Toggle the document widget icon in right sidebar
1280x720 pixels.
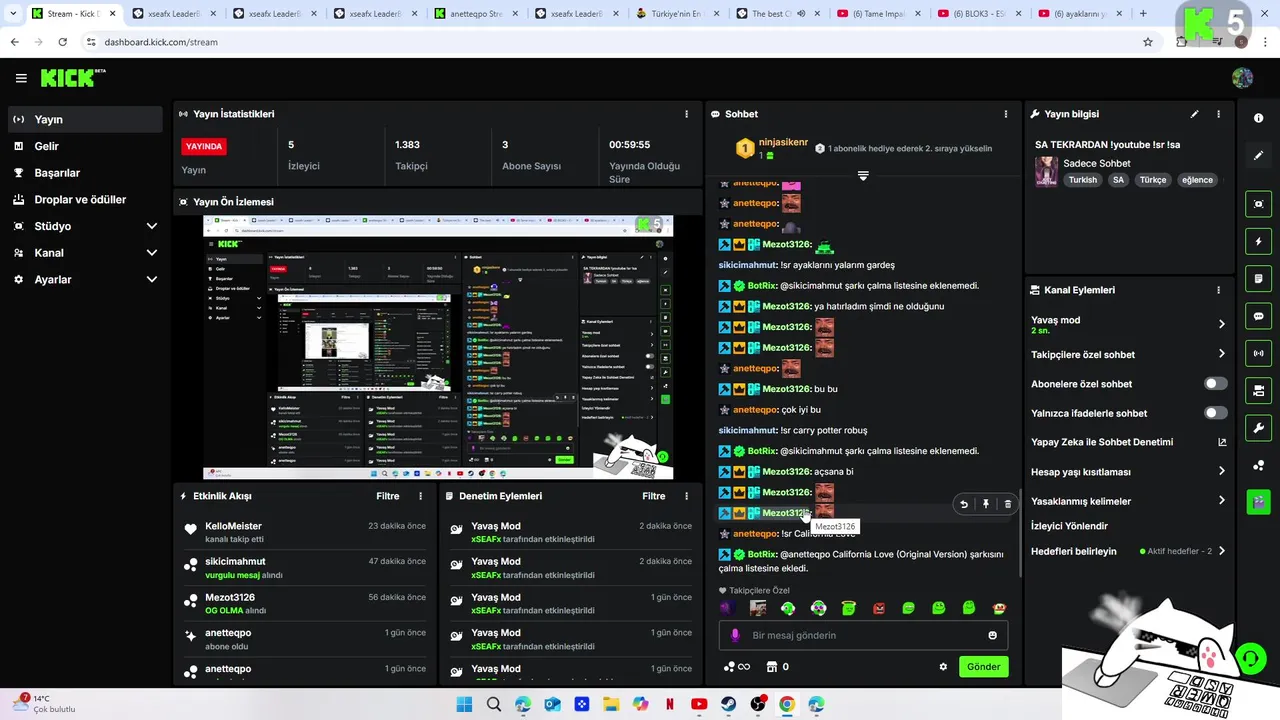(1258, 278)
